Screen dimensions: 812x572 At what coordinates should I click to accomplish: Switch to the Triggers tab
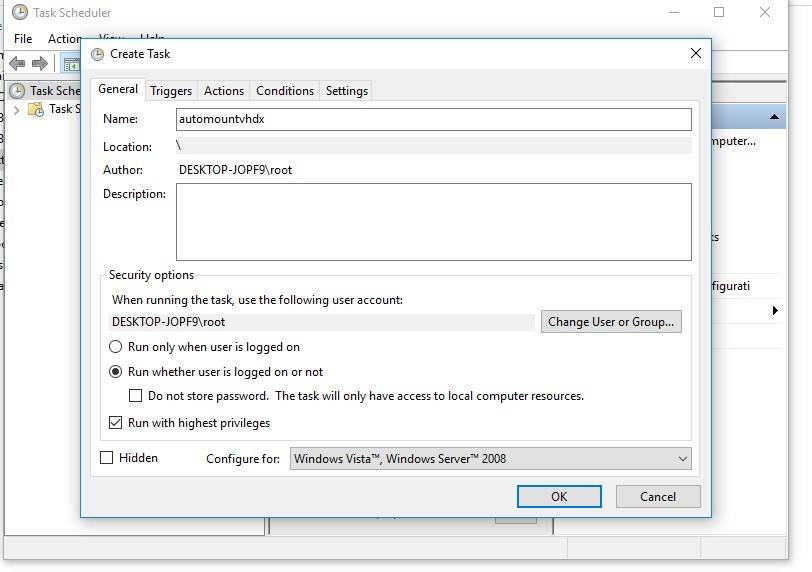tap(170, 91)
